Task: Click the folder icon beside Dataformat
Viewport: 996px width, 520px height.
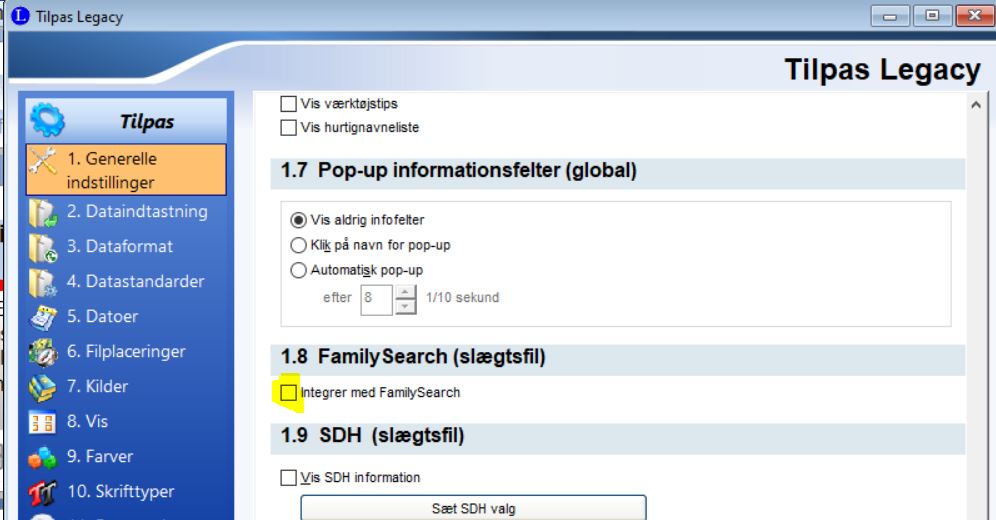Action: pos(43,248)
